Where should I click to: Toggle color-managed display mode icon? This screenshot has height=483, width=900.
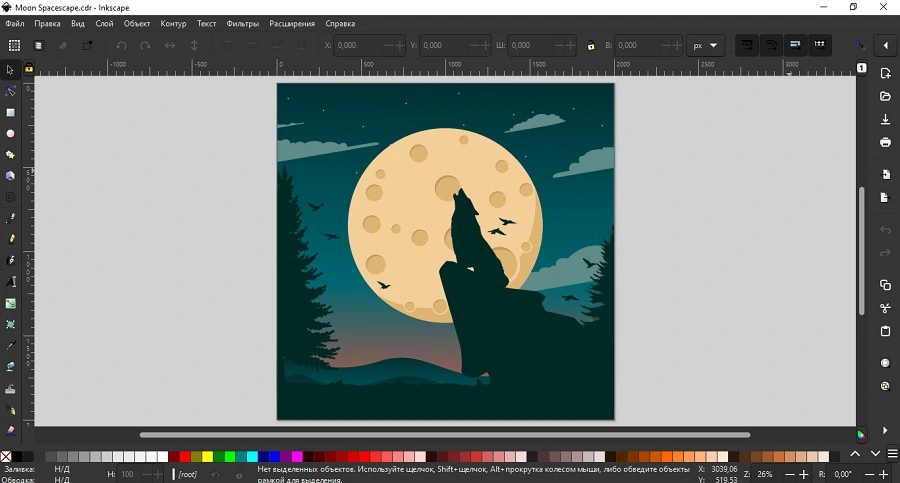pos(861,435)
